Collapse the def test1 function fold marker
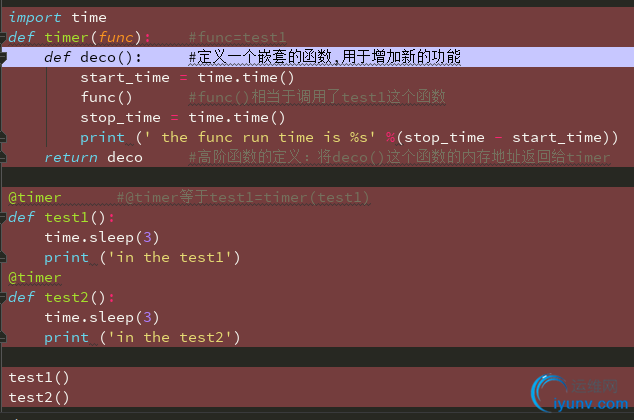 [4, 218]
